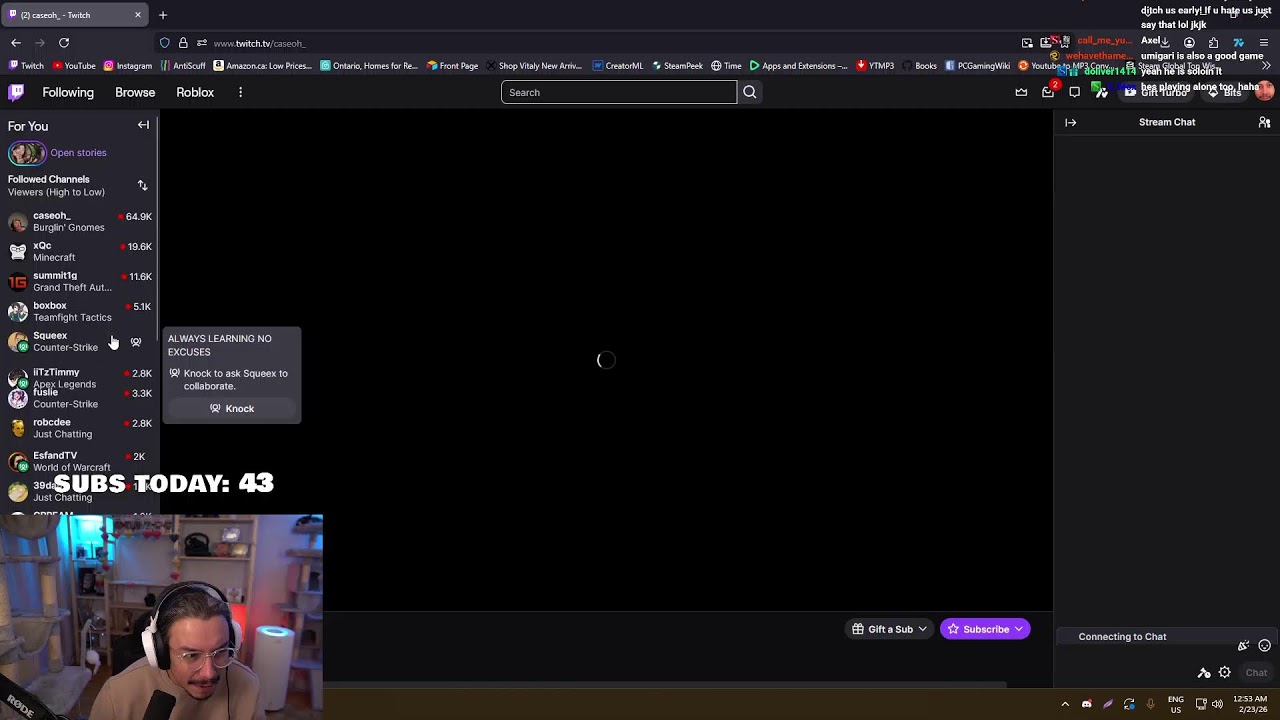Open xQc Minecraft channel

[79, 251]
